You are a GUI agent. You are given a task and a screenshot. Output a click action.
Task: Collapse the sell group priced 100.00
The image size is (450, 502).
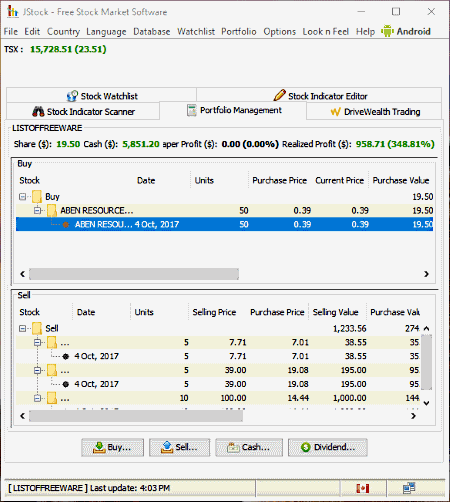point(37,398)
